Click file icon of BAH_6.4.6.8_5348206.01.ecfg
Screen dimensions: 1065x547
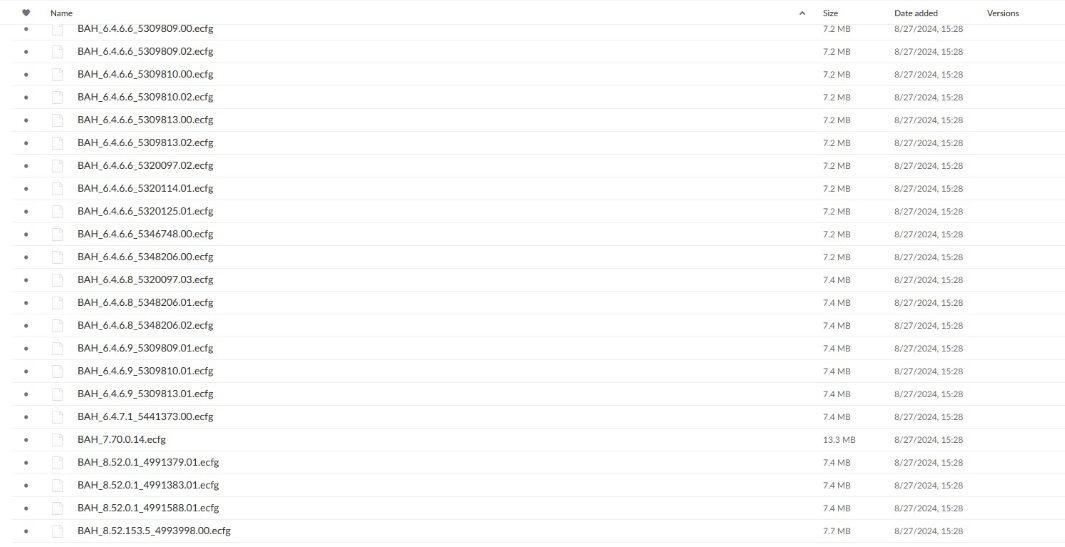(58, 302)
